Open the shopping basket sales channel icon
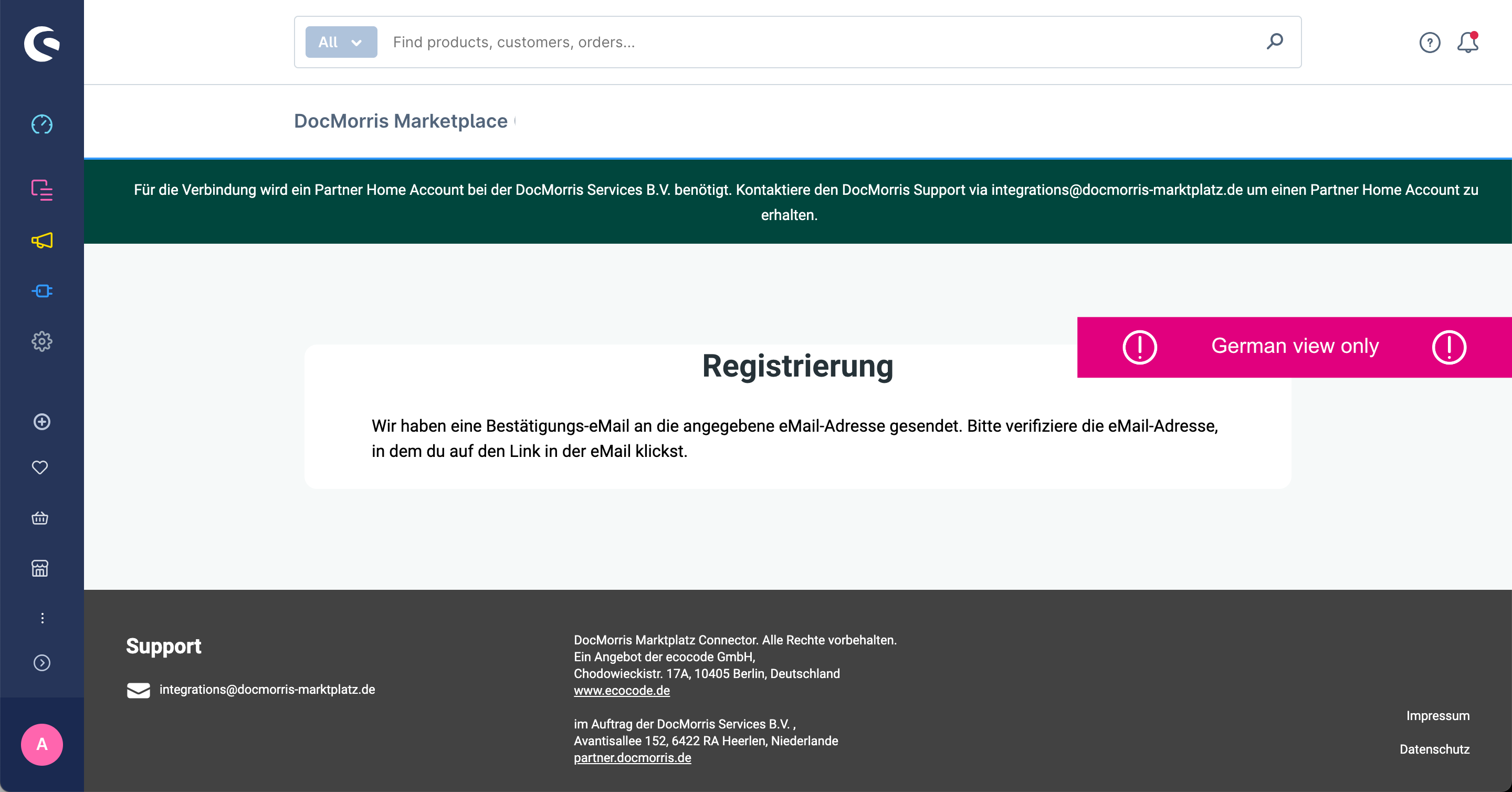 pos(40,518)
